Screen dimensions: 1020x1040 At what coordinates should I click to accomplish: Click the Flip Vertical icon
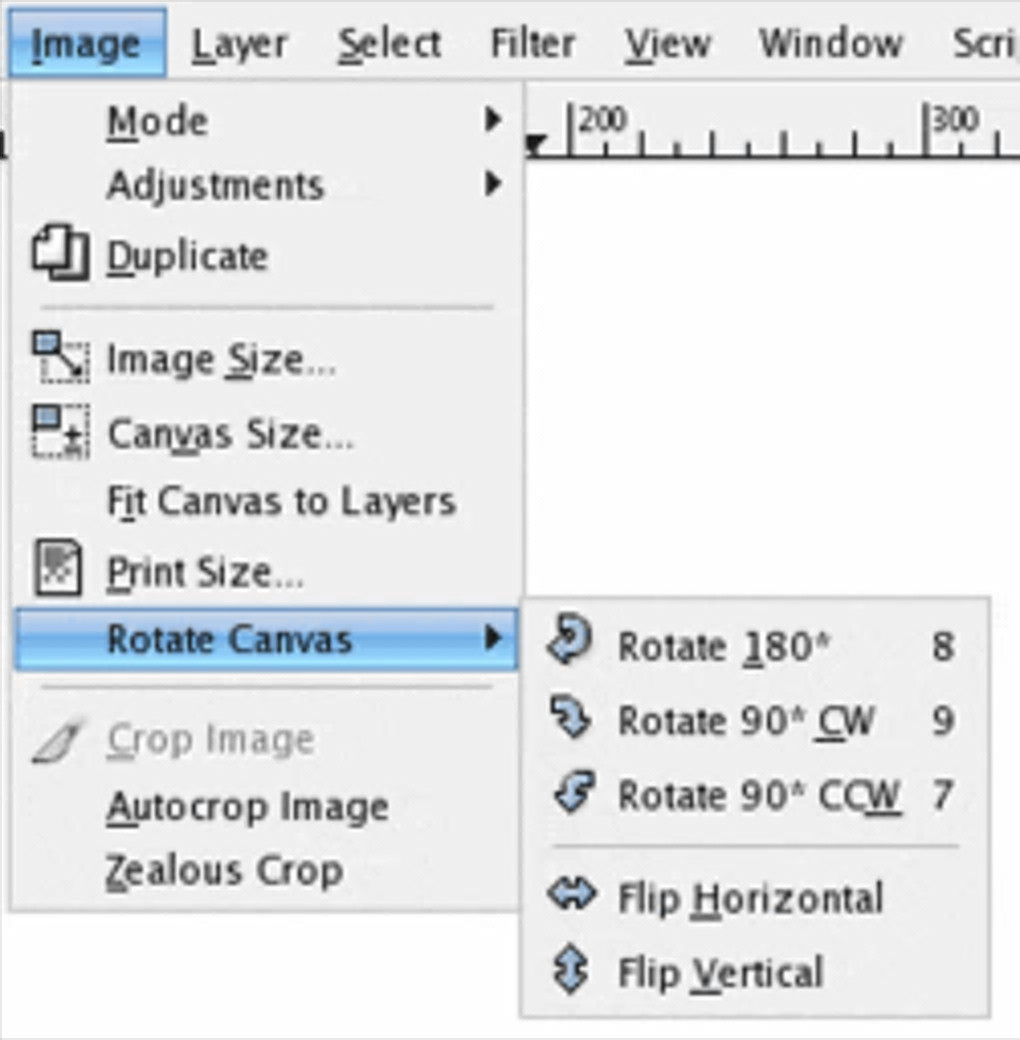(570, 971)
